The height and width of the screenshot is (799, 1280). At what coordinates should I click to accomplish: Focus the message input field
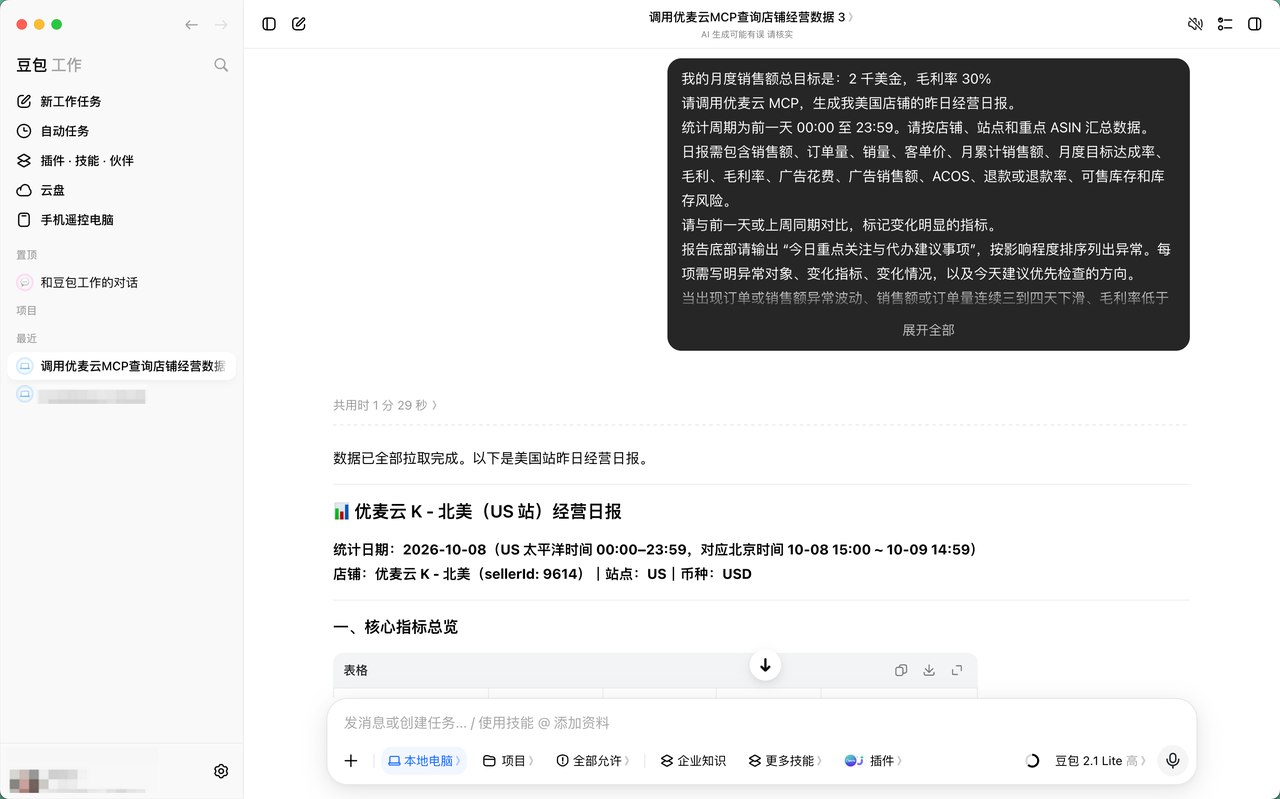point(762,722)
